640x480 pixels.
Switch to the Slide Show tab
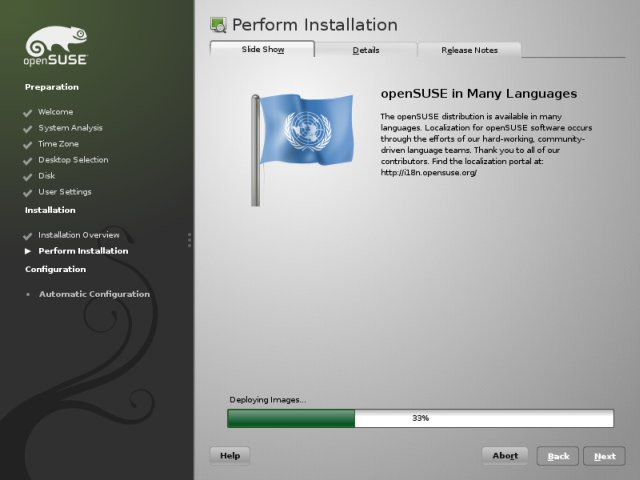click(262, 49)
